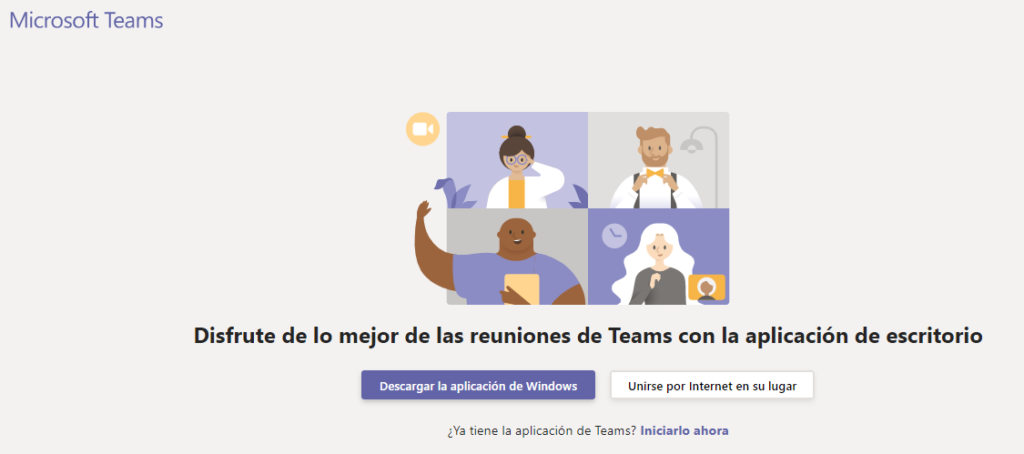Screen dimensions: 1024x454
Task: Choose Unirse por Internet en su lugar
Action: pyautogui.click(x=712, y=385)
